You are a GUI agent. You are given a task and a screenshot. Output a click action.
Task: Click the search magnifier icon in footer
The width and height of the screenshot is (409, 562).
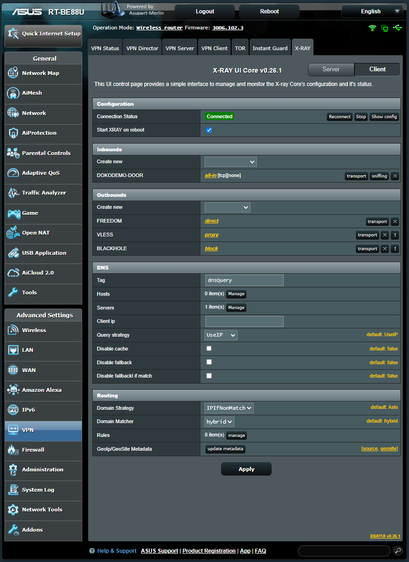(397, 551)
